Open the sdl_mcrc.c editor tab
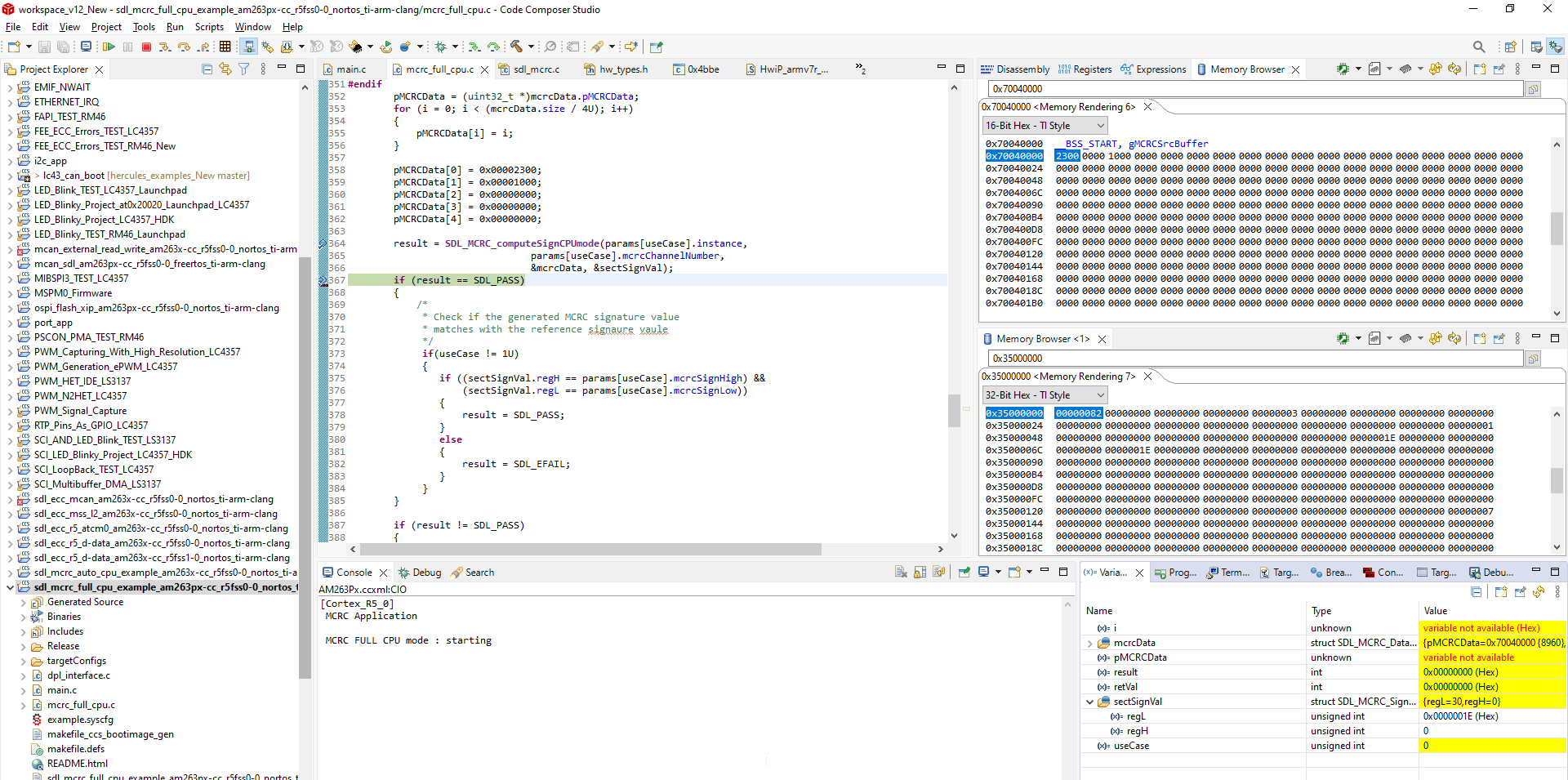This screenshot has width=1568, height=780. pos(536,69)
